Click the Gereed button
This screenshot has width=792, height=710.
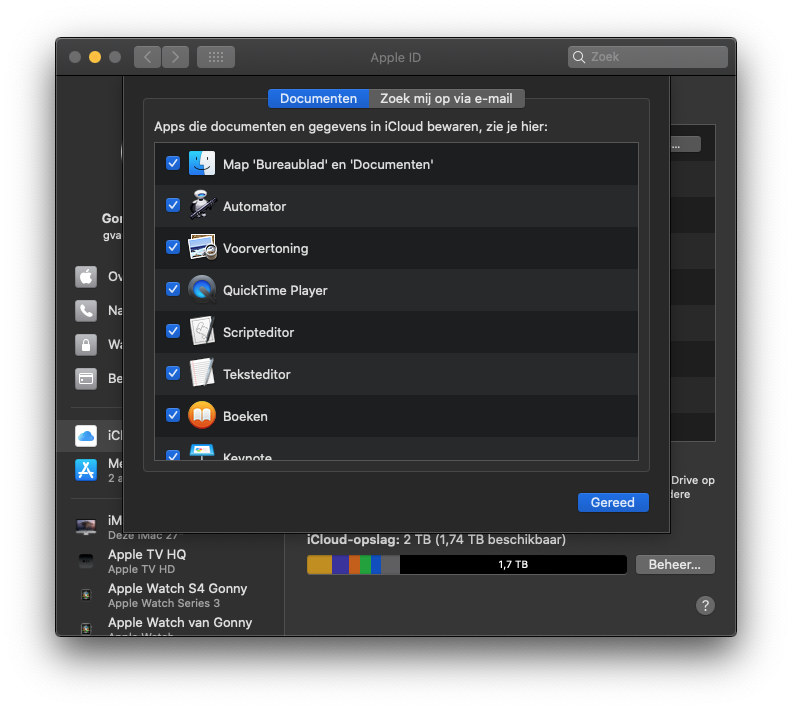613,502
